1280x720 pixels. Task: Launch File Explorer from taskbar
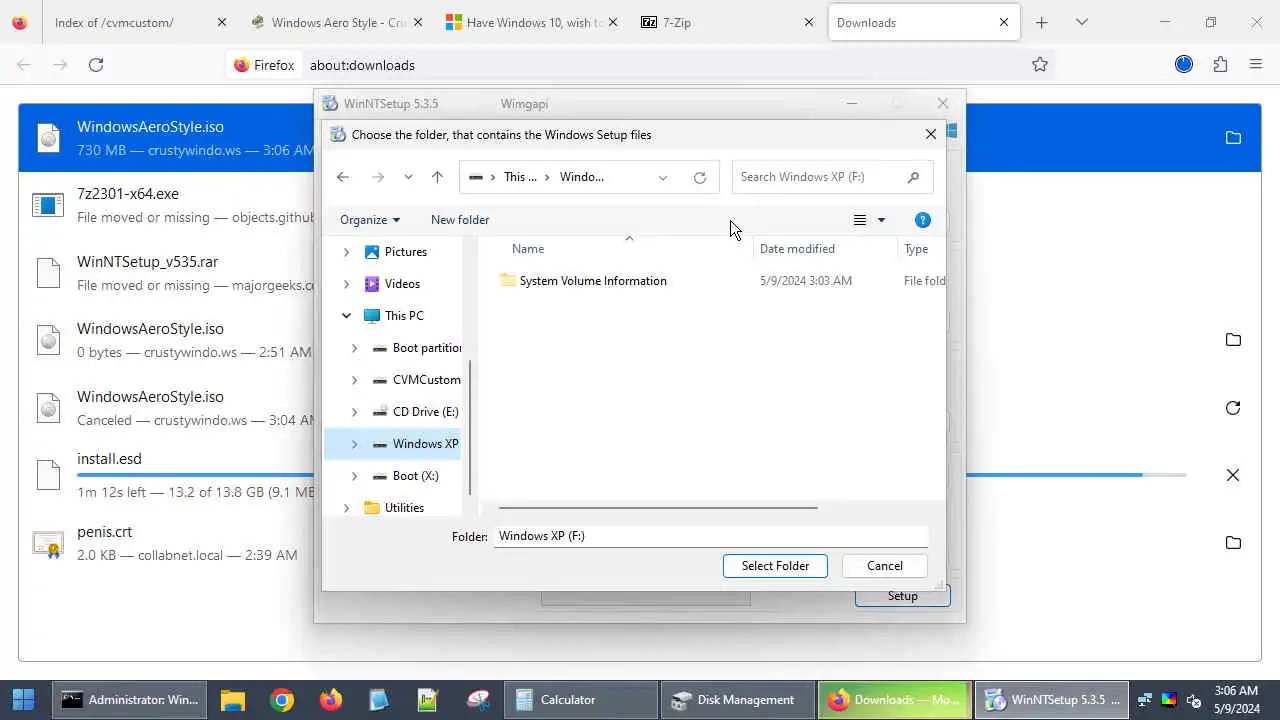pyautogui.click(x=233, y=700)
